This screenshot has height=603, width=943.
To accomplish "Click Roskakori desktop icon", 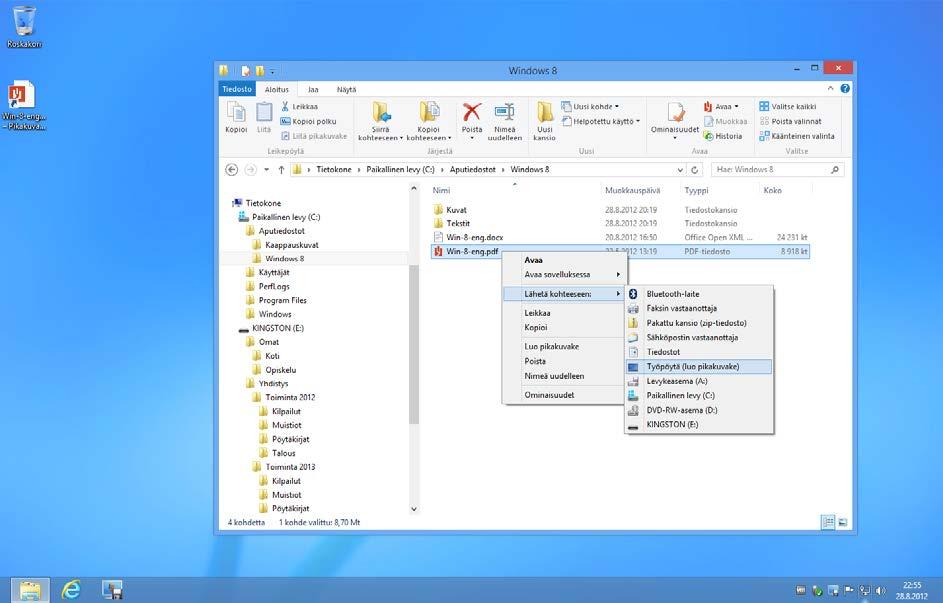I will pyautogui.click(x=24, y=27).
